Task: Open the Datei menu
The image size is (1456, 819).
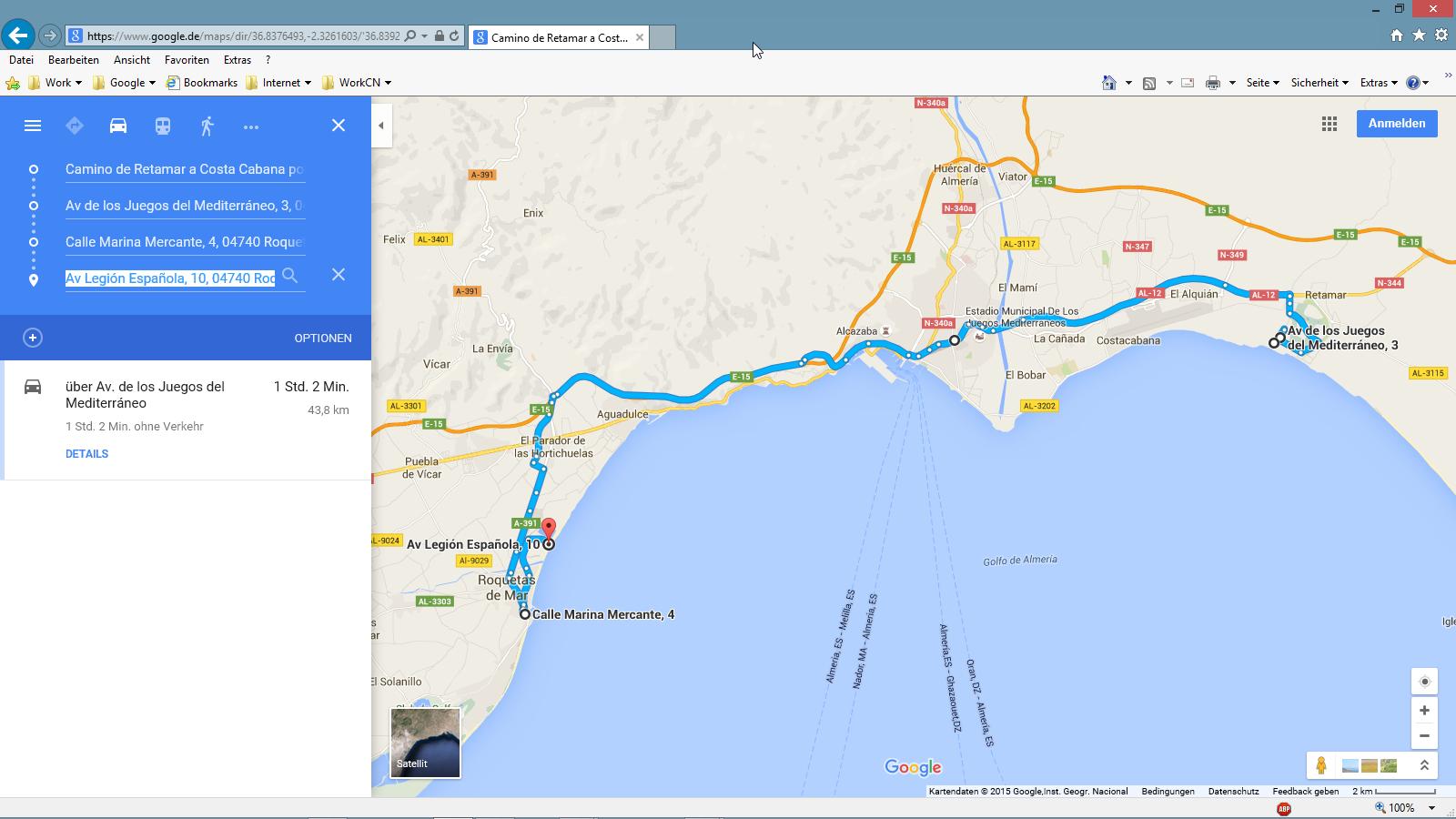Action: pyautogui.click(x=21, y=60)
